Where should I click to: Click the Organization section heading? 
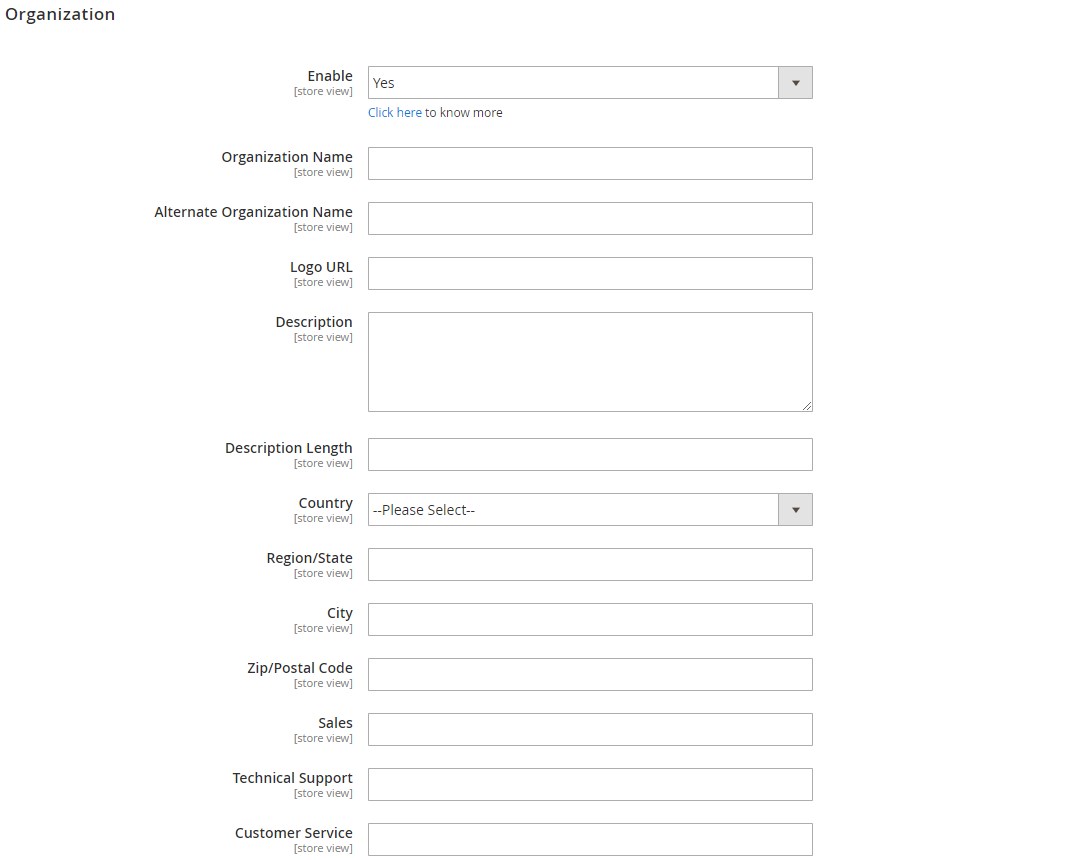60,14
